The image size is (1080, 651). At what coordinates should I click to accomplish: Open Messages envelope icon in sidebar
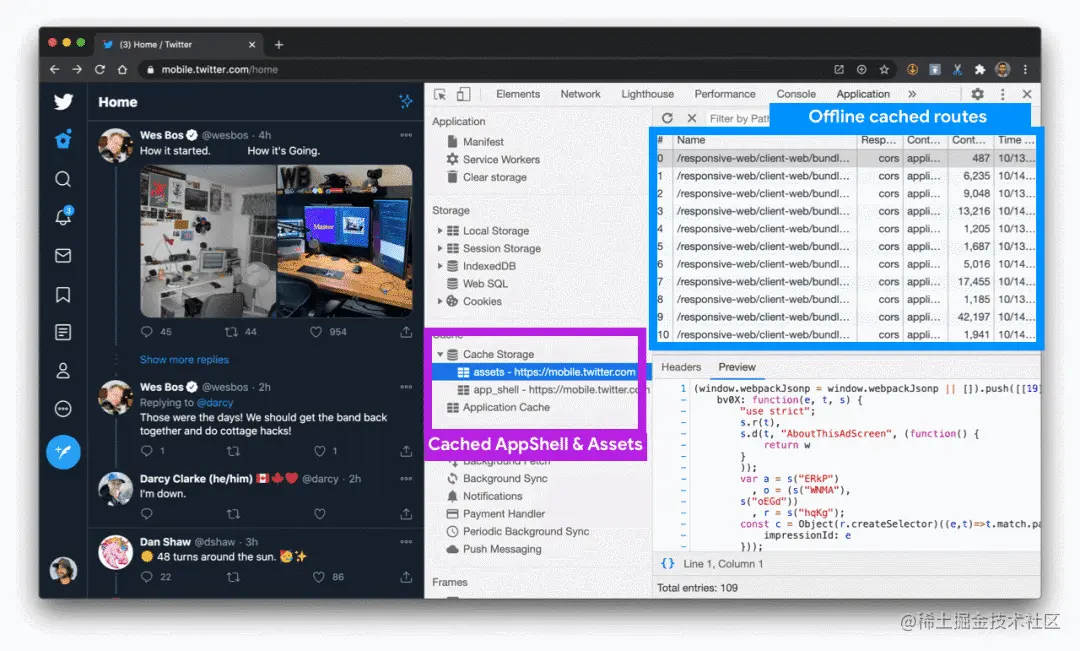[x=63, y=256]
